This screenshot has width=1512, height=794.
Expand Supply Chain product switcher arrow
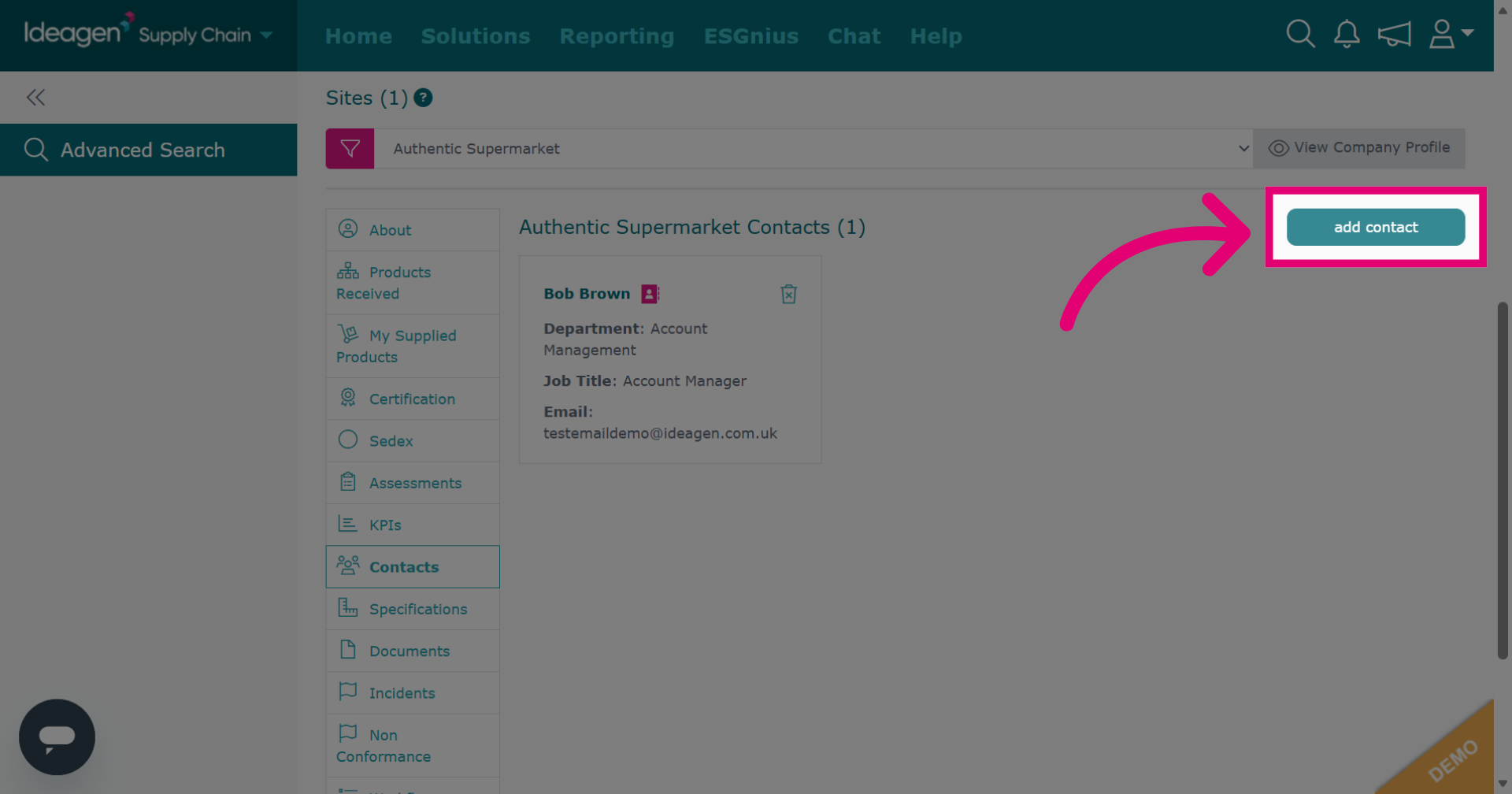266,35
